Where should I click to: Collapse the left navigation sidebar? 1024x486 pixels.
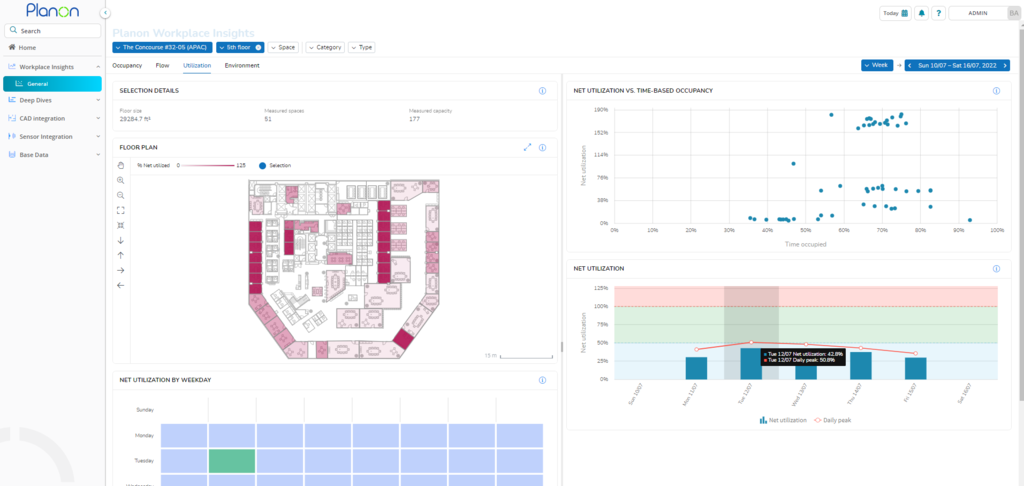pyautogui.click(x=106, y=13)
